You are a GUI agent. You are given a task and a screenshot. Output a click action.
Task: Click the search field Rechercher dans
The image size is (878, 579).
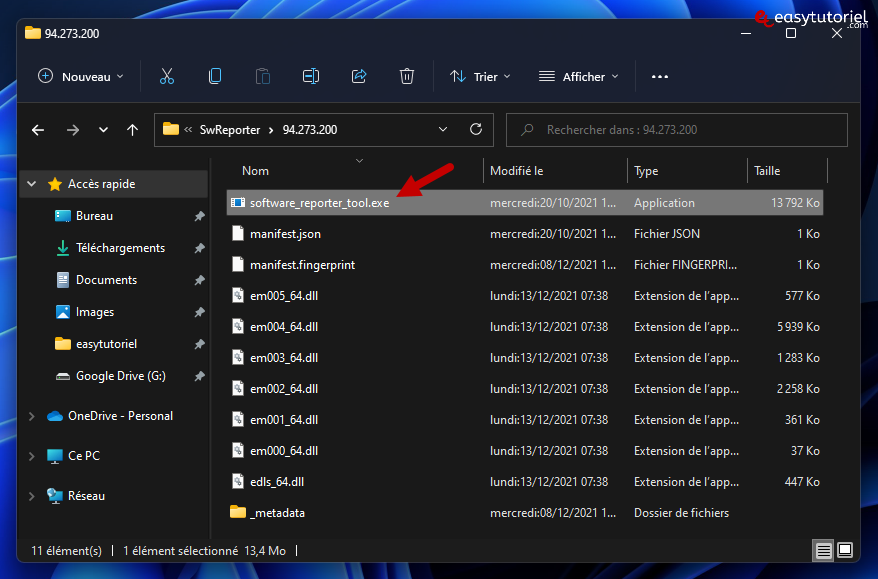tap(676, 130)
